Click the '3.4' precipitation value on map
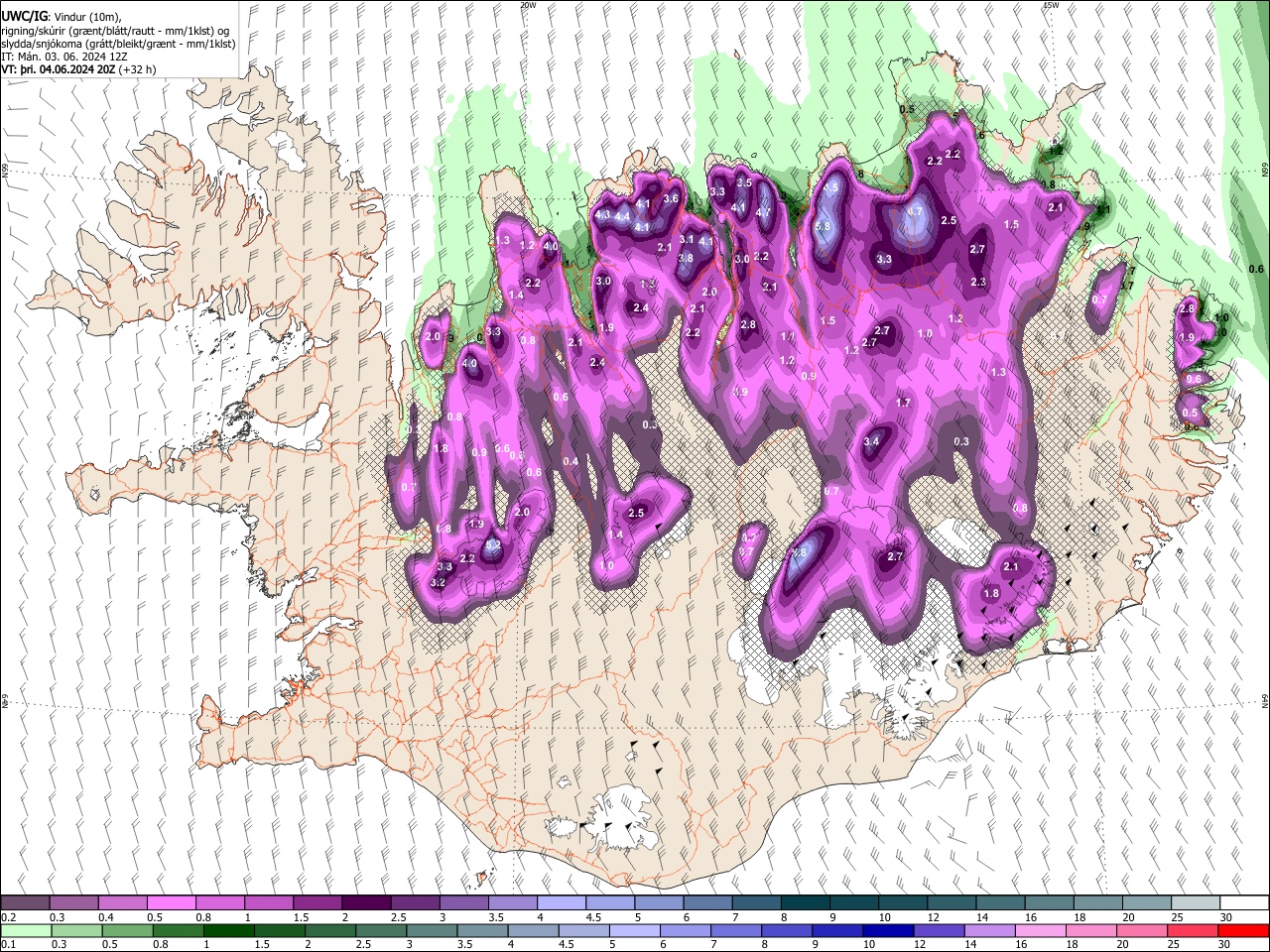The image size is (1270, 952). tap(872, 441)
